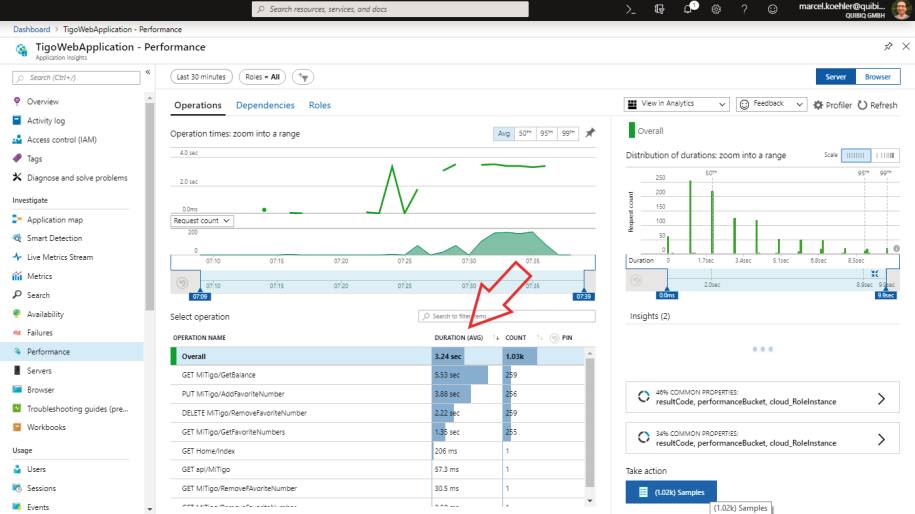Screen dimensions: 915x514
Task: Click the sidebar Search (Ctrl+/) box
Action: point(76,78)
